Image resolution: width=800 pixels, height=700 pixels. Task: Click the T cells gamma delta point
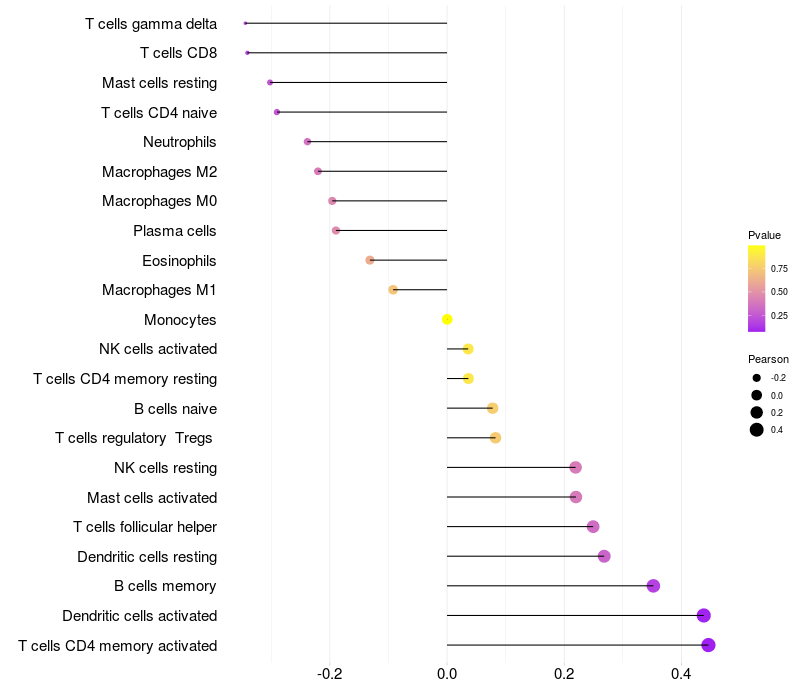pyautogui.click(x=245, y=23)
